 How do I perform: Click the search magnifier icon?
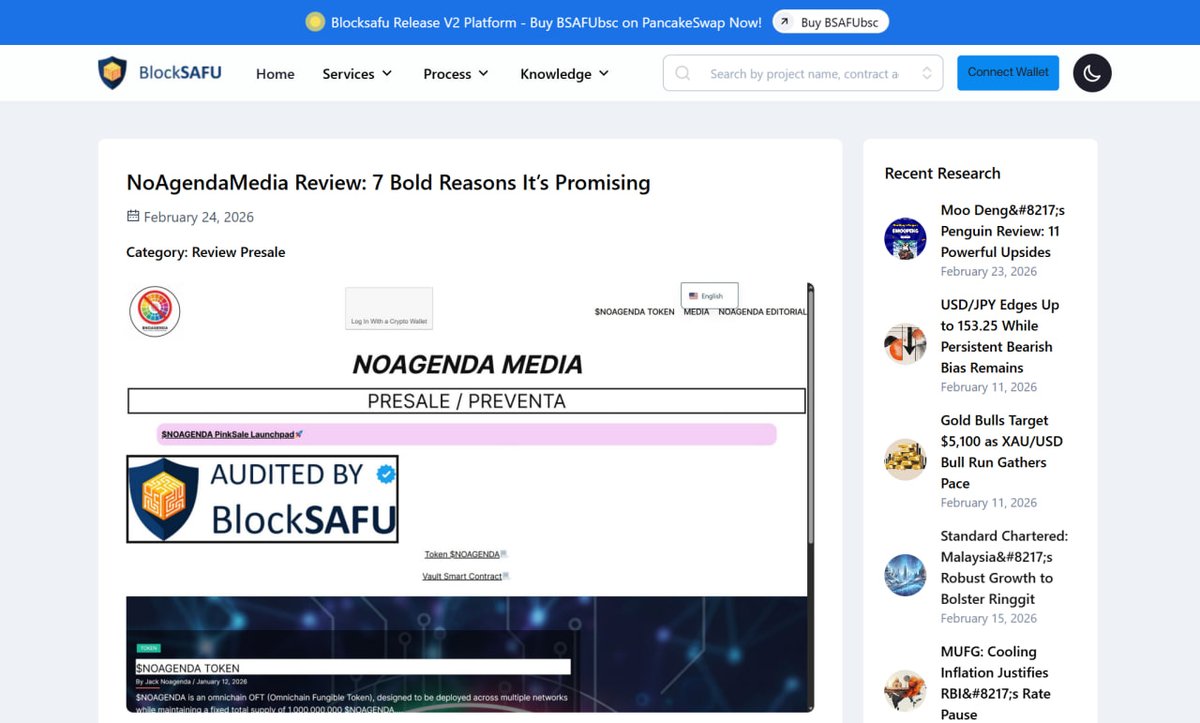point(681,73)
